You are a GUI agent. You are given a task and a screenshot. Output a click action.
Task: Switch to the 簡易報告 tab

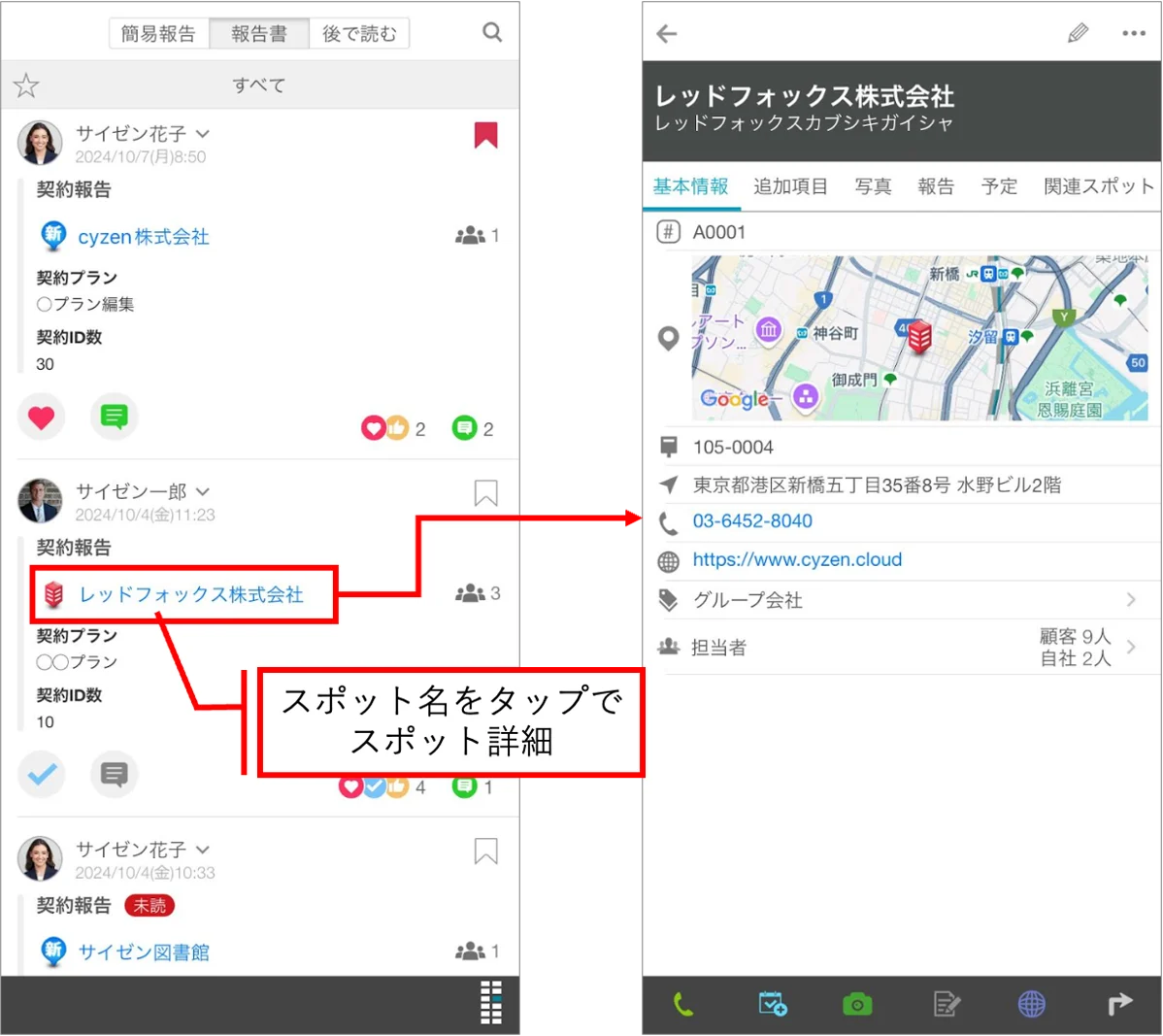(x=159, y=33)
